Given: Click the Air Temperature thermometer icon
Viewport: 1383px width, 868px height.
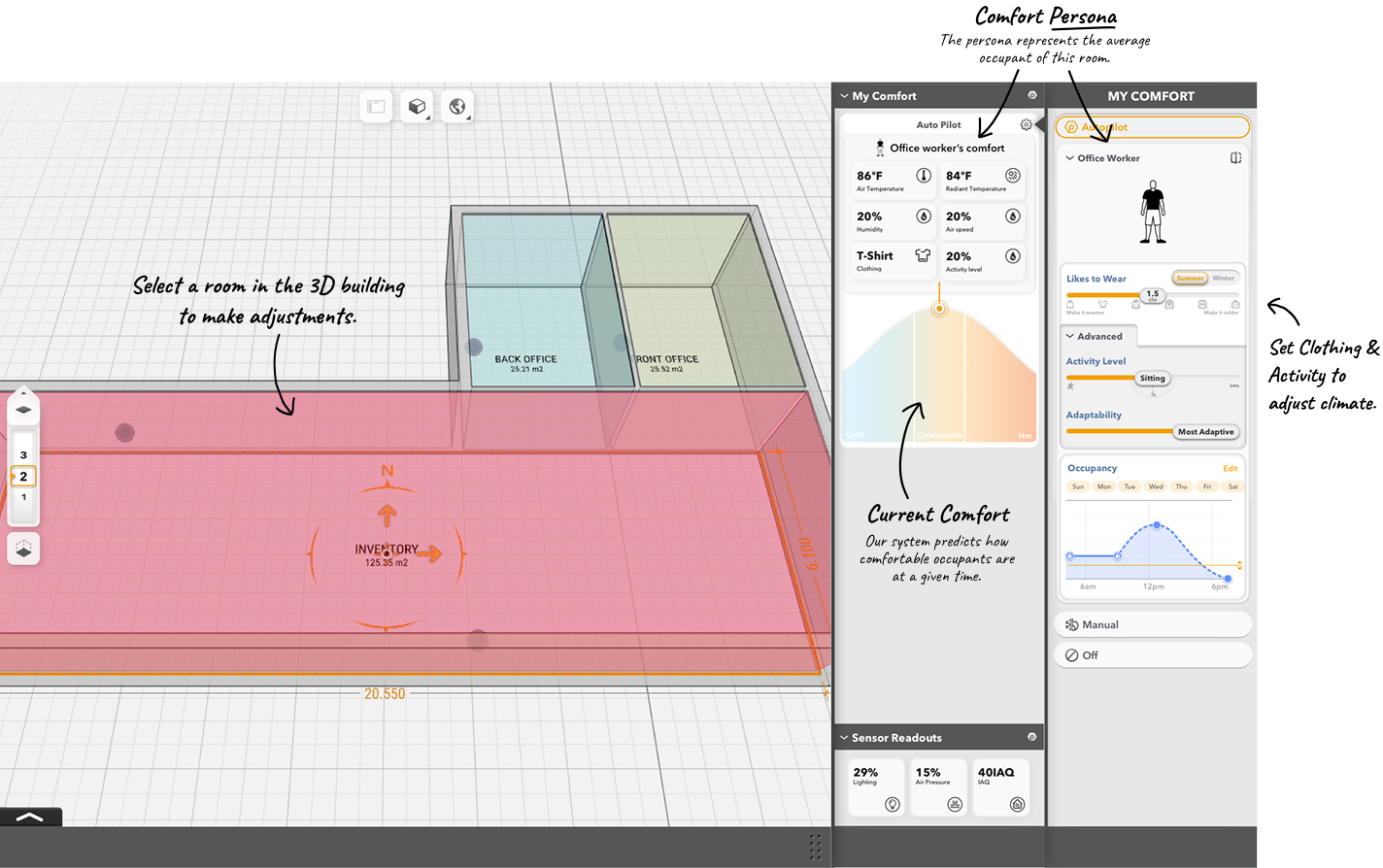Looking at the screenshot, I should point(924,176).
